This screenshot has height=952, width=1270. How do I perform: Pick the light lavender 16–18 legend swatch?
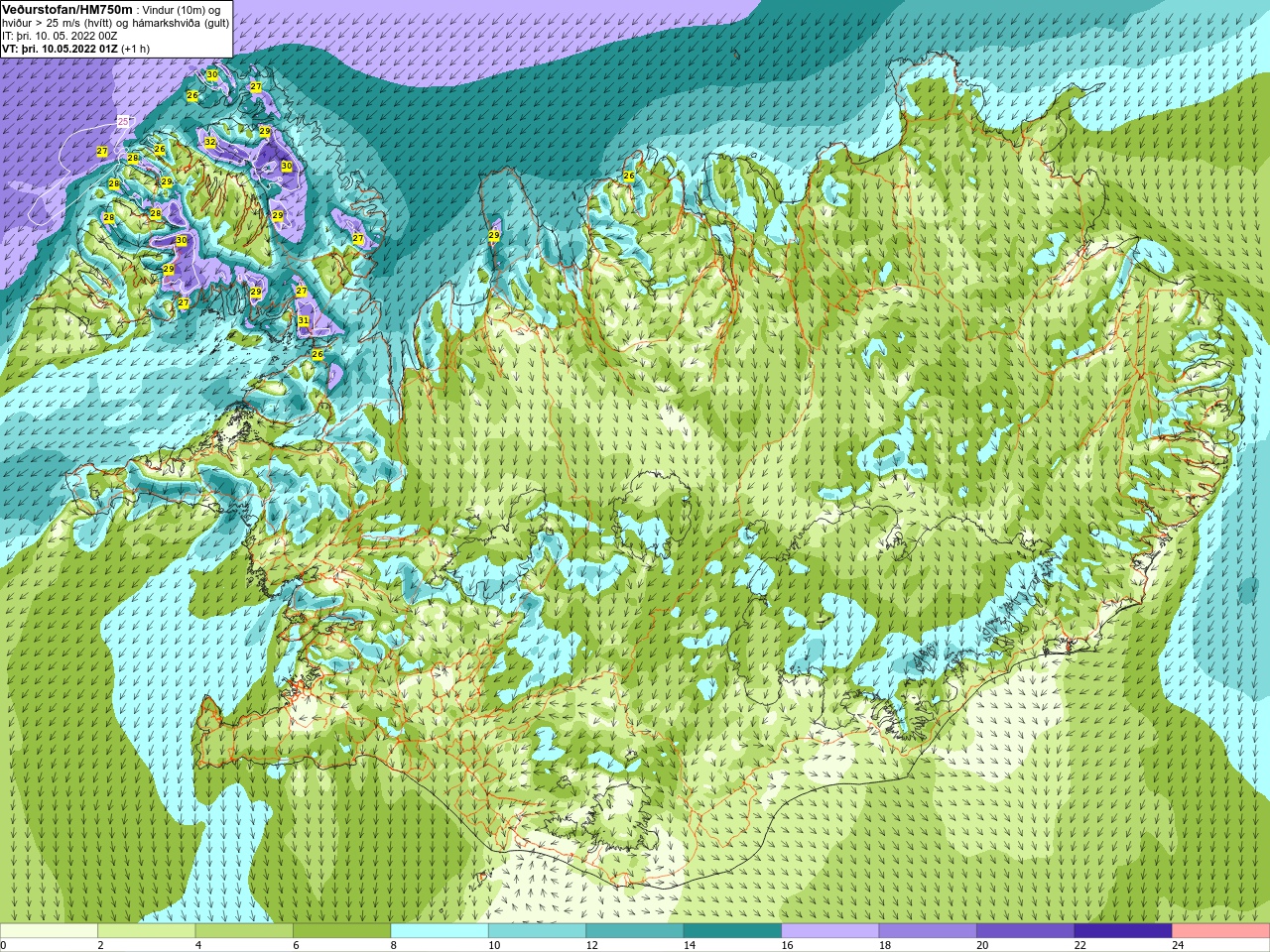[x=830, y=931]
